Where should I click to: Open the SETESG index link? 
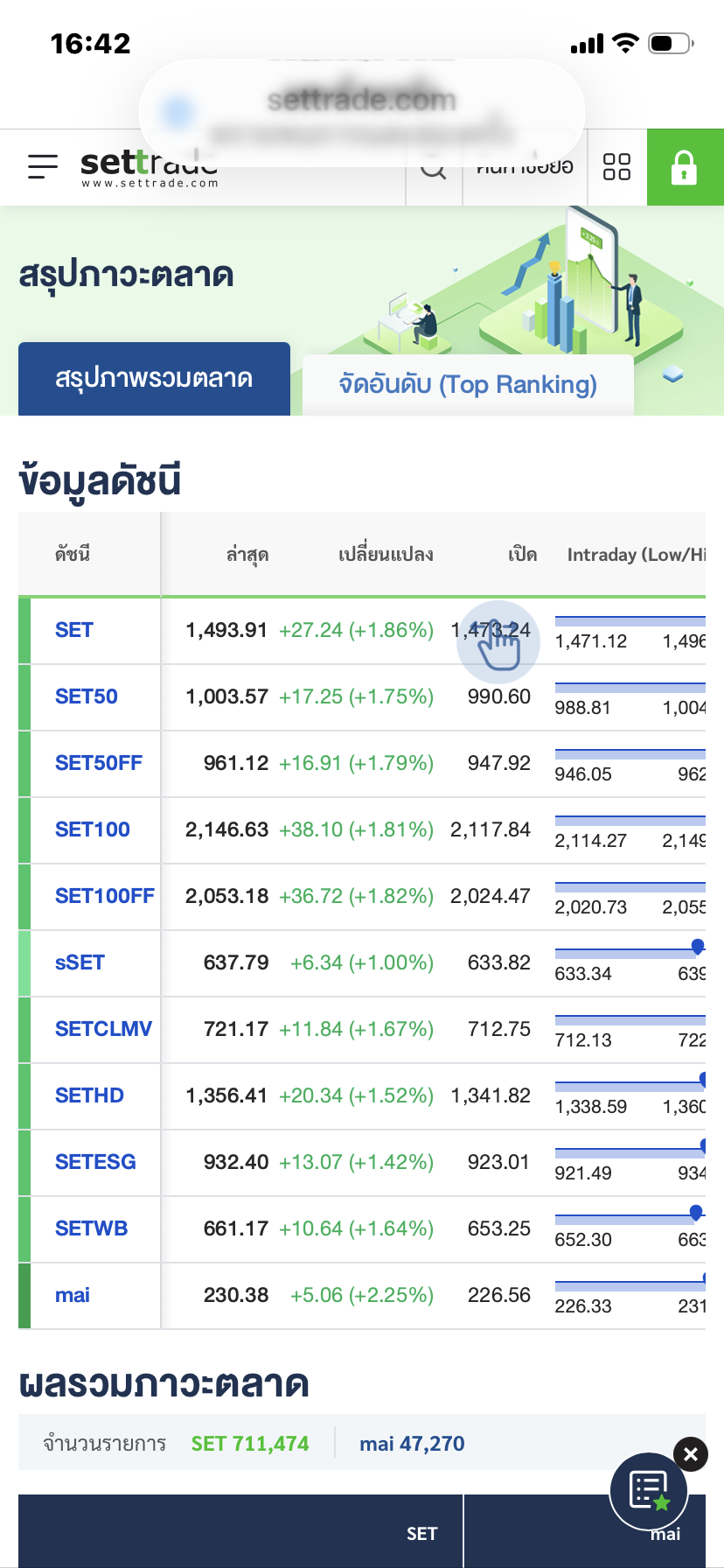(95, 1162)
